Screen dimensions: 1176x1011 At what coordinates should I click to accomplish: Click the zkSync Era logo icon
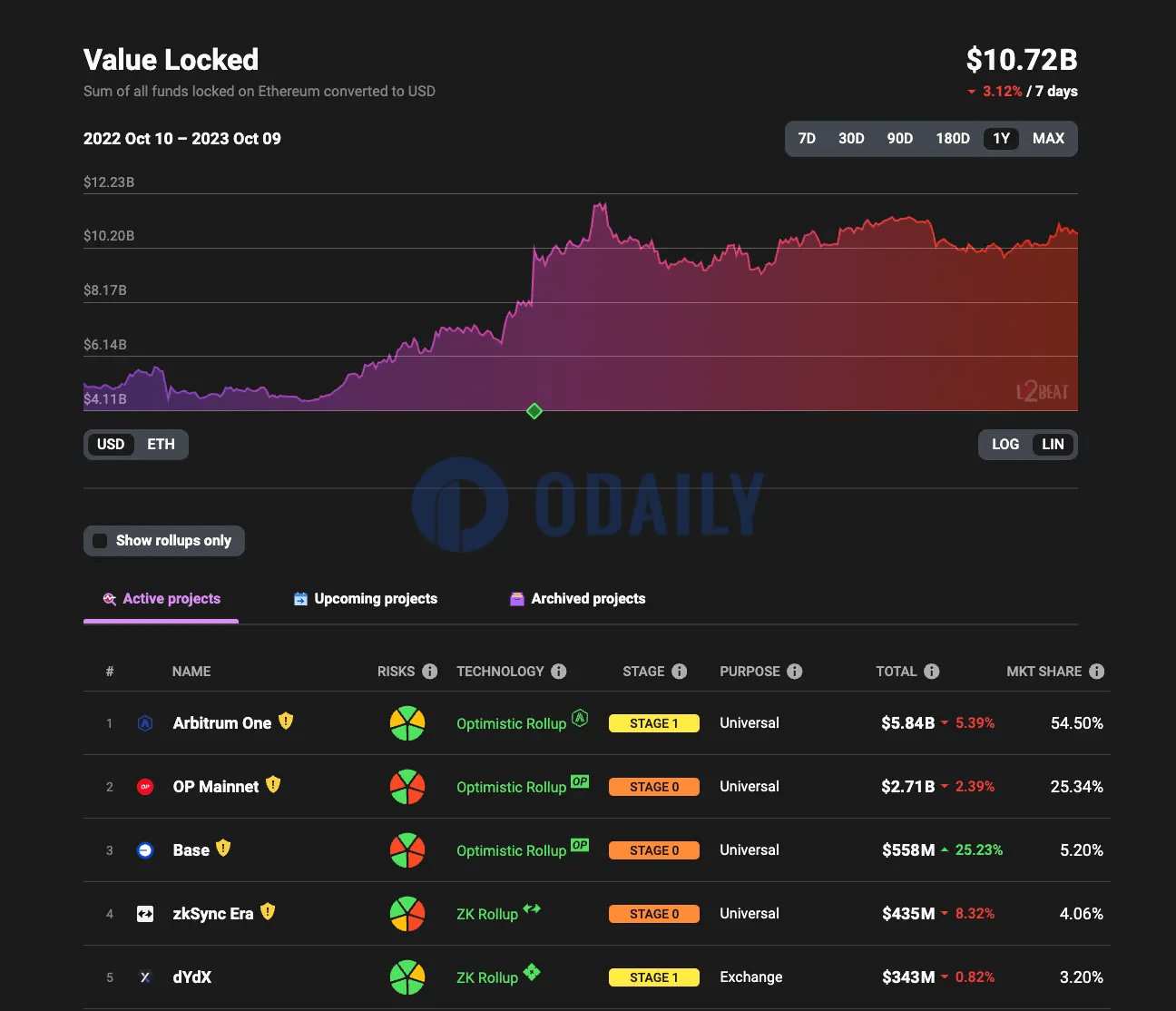145,913
